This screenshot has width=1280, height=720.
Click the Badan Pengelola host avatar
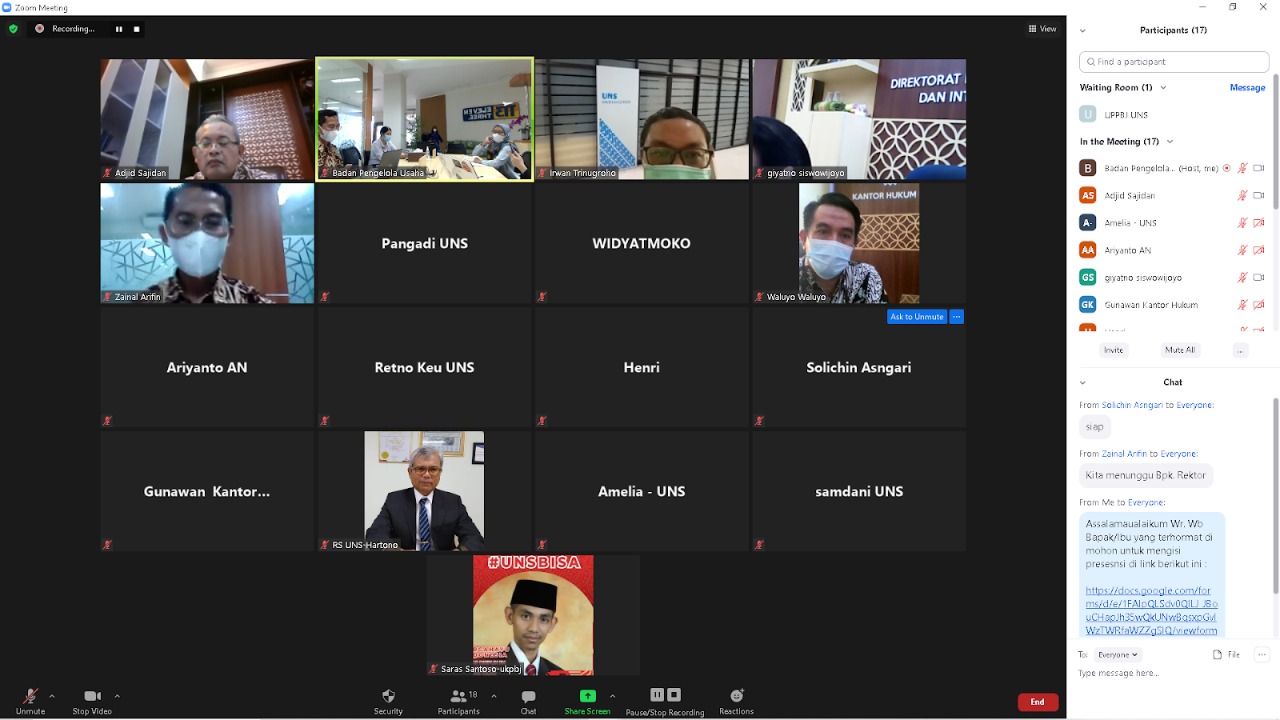click(1088, 168)
